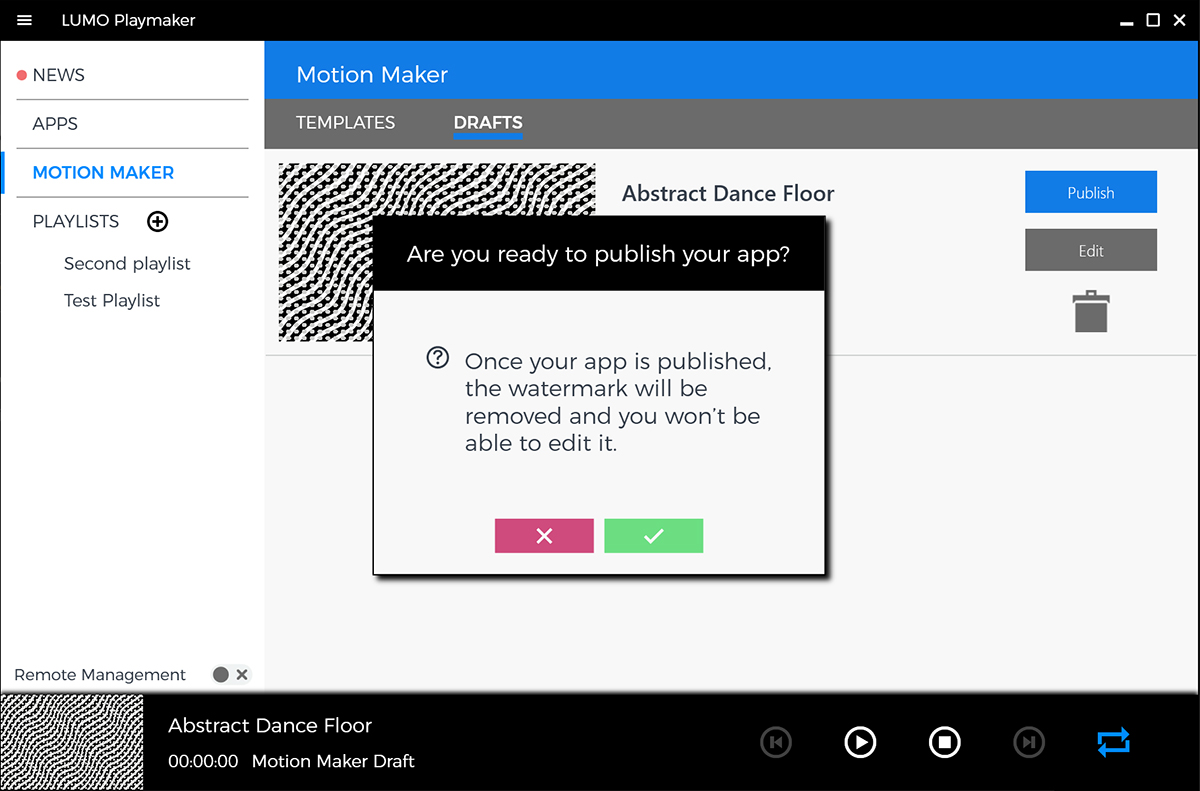The height and width of the screenshot is (791, 1200).
Task: Click the 00:00:00 playback time
Action: (203, 761)
